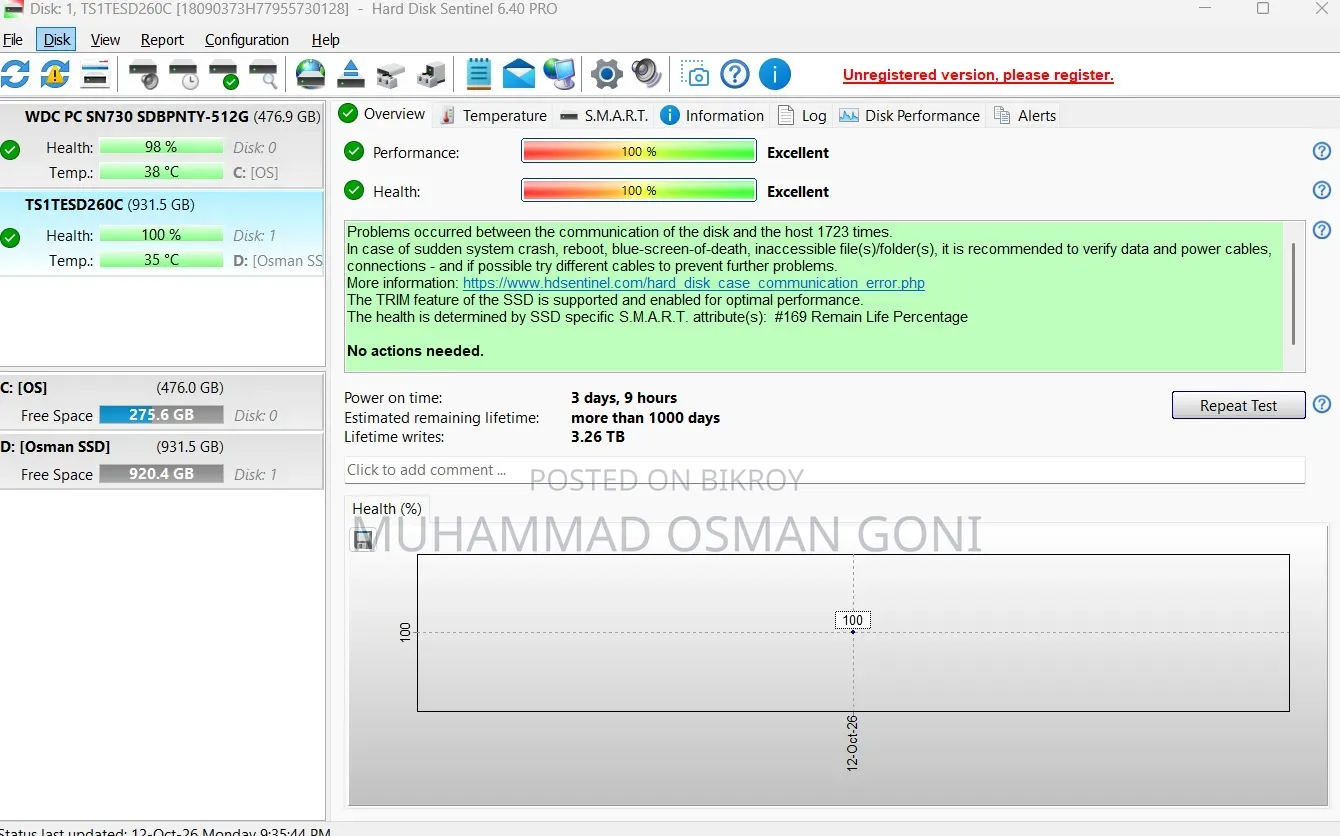Click the disk with speaker toolbar icon
Image resolution: width=1340 pixels, height=836 pixels.
[143, 74]
